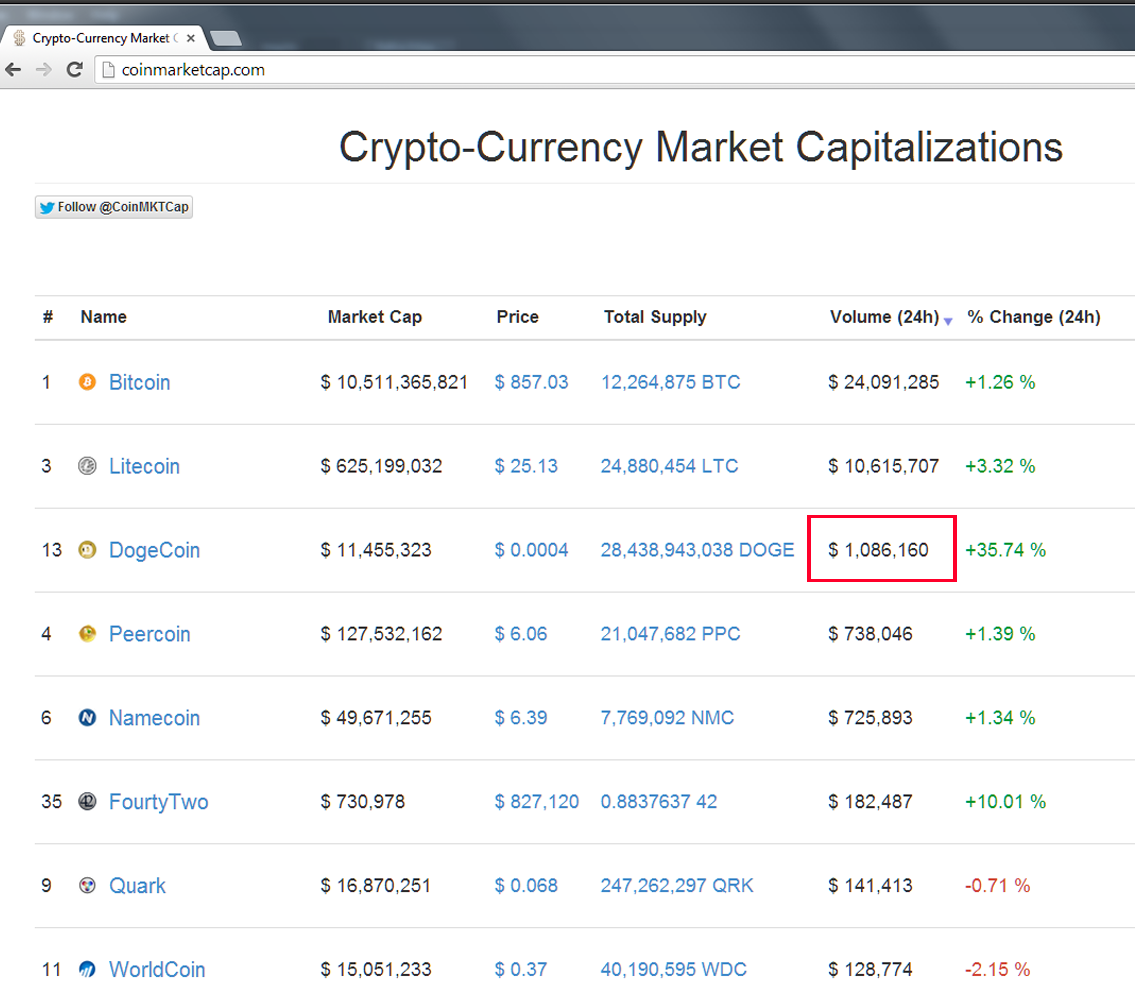
Task: Click Bitcoin price $ 857.03
Action: tap(531, 382)
